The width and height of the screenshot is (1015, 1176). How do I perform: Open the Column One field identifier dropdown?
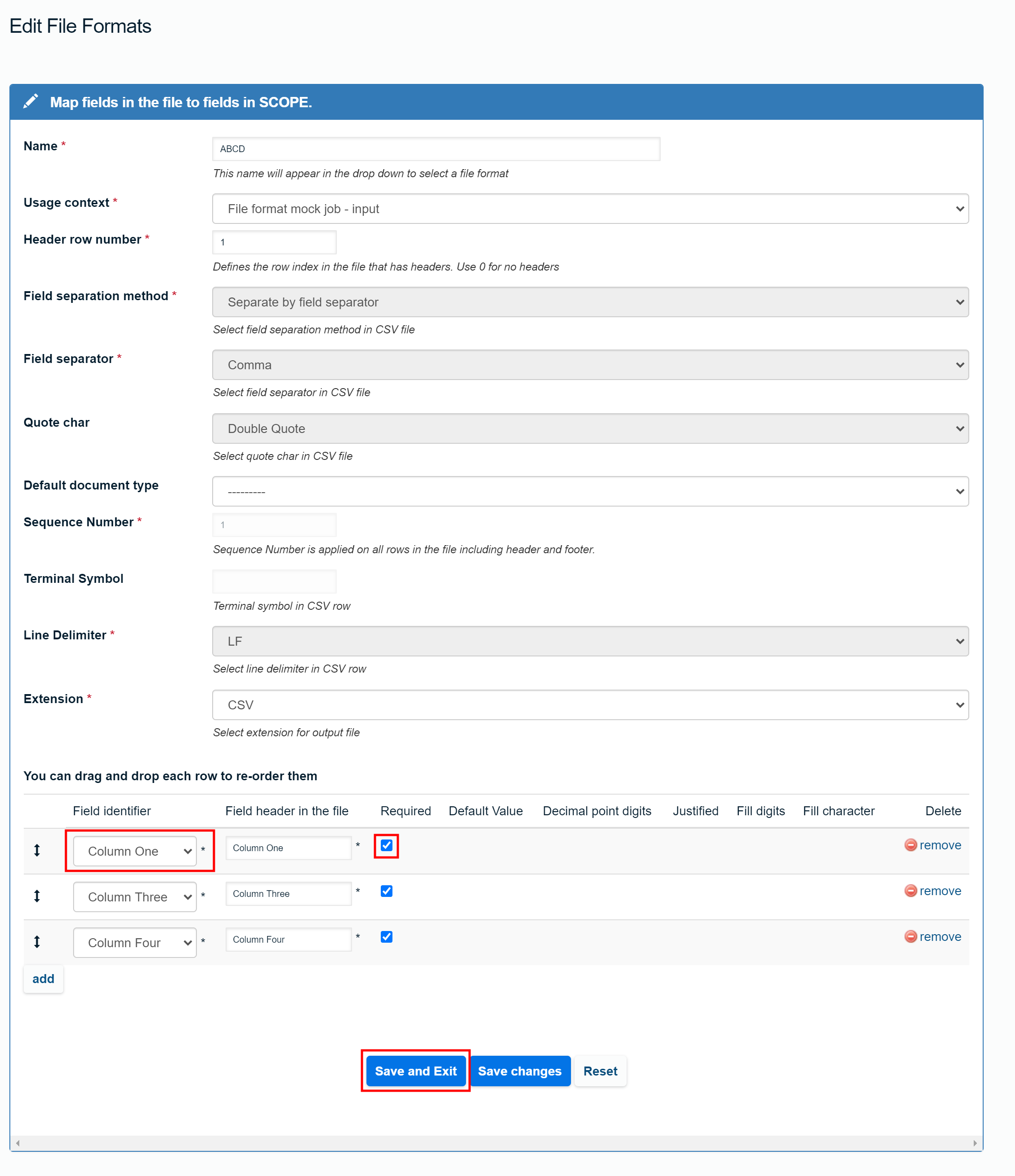135,851
